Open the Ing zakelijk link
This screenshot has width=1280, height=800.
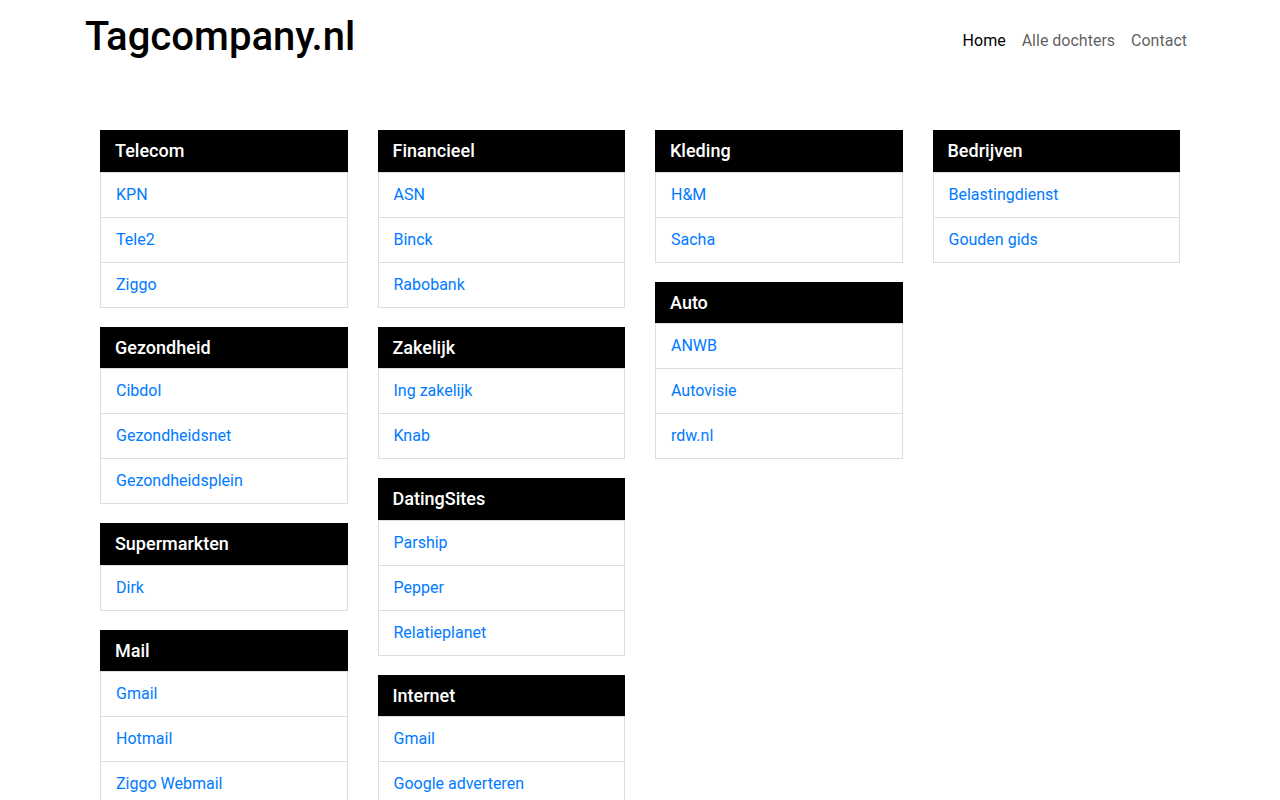coord(433,390)
